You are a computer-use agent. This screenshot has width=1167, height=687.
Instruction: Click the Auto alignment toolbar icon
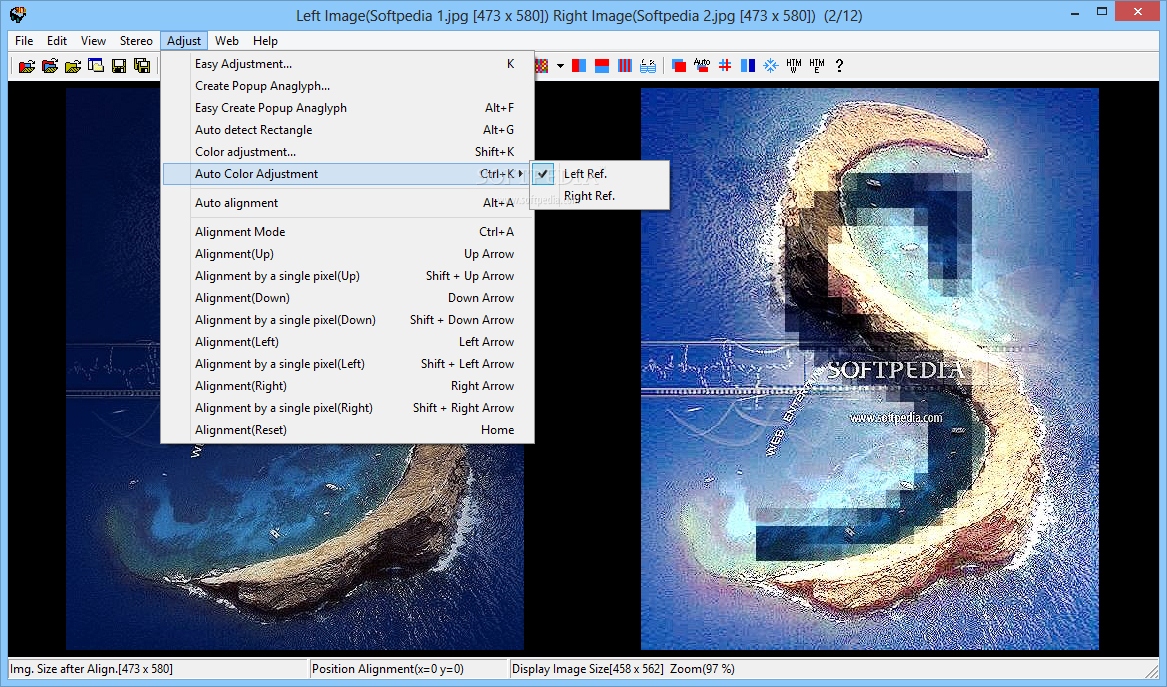tap(702, 65)
